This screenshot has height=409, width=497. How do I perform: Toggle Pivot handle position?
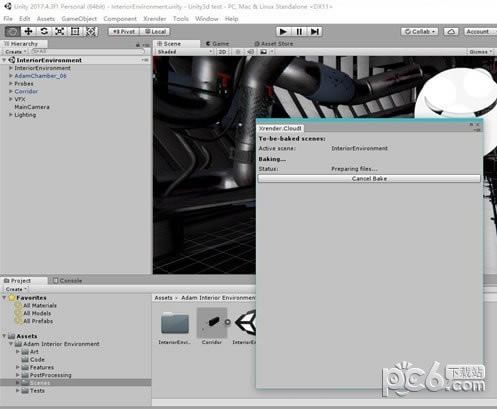(124, 32)
